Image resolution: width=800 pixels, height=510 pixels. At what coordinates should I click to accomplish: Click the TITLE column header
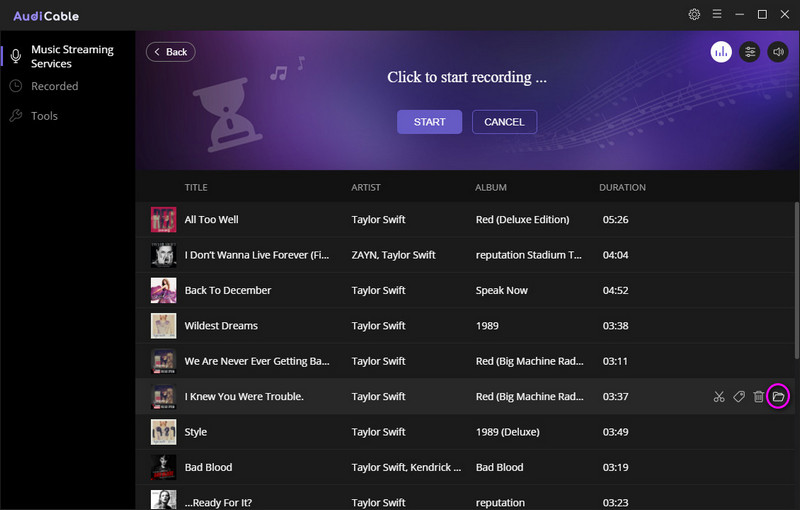coord(196,187)
